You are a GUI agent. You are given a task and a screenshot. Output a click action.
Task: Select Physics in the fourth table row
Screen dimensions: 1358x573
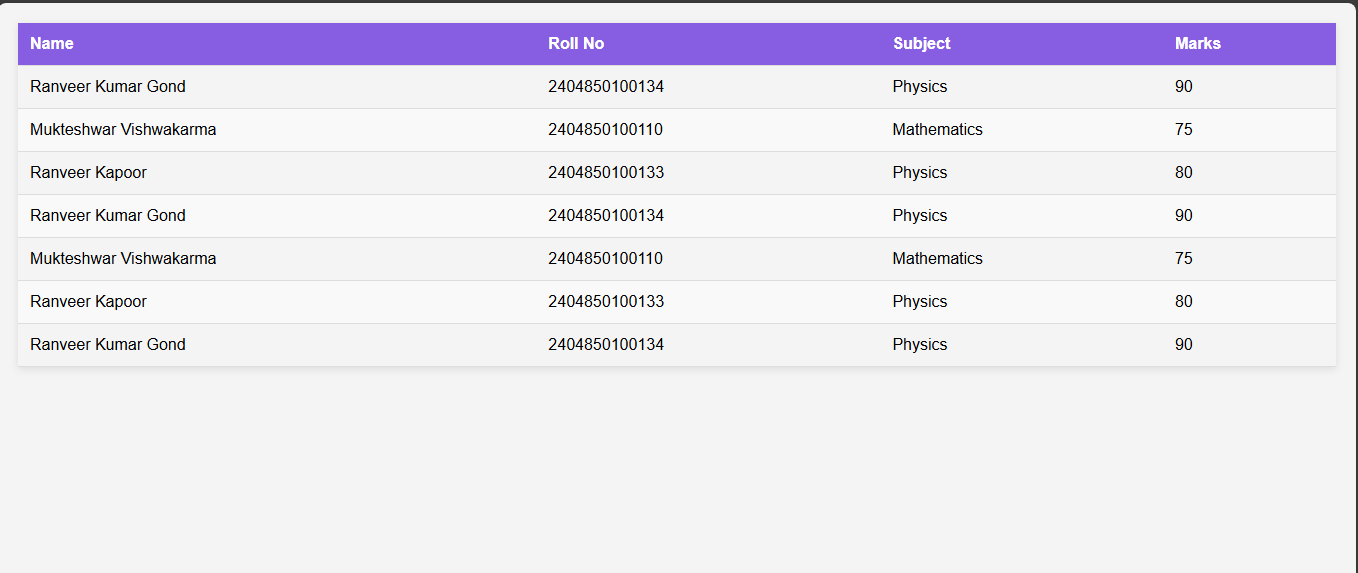[919, 216]
